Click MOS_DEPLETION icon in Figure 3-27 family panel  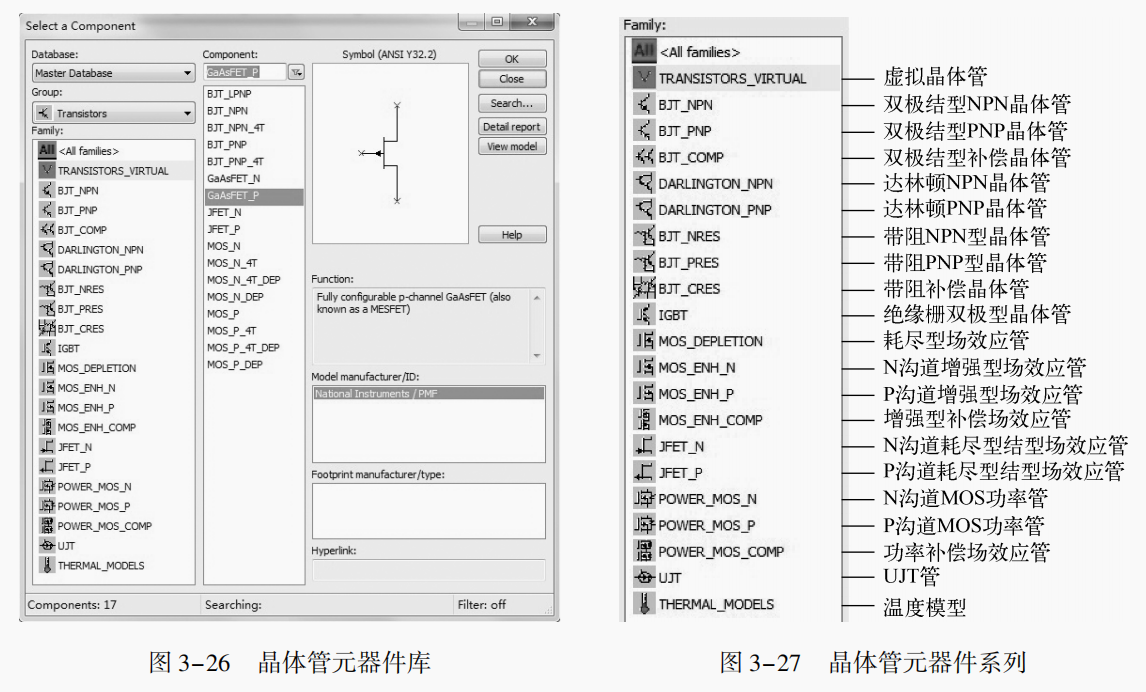coord(644,341)
